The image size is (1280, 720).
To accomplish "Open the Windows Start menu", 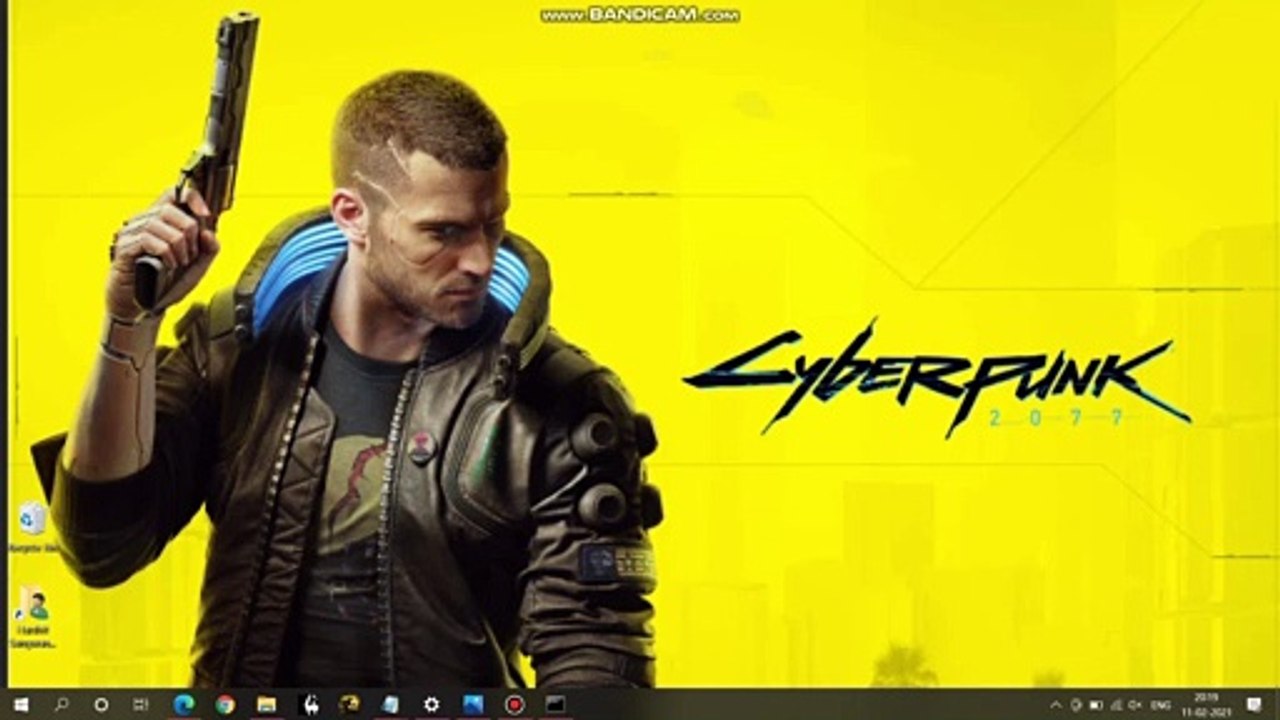I will (x=20, y=704).
